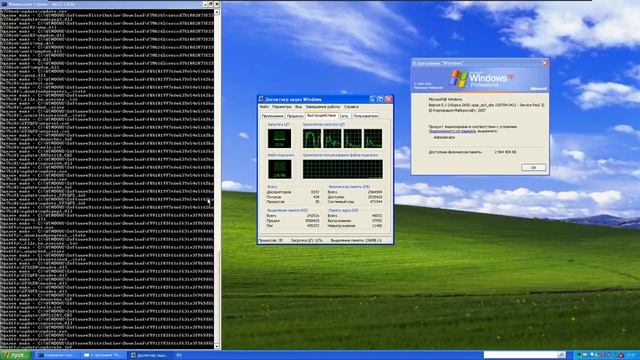Click the Дескрипторов row in Task Manager
The height and width of the screenshot is (360, 640).
tap(293, 192)
